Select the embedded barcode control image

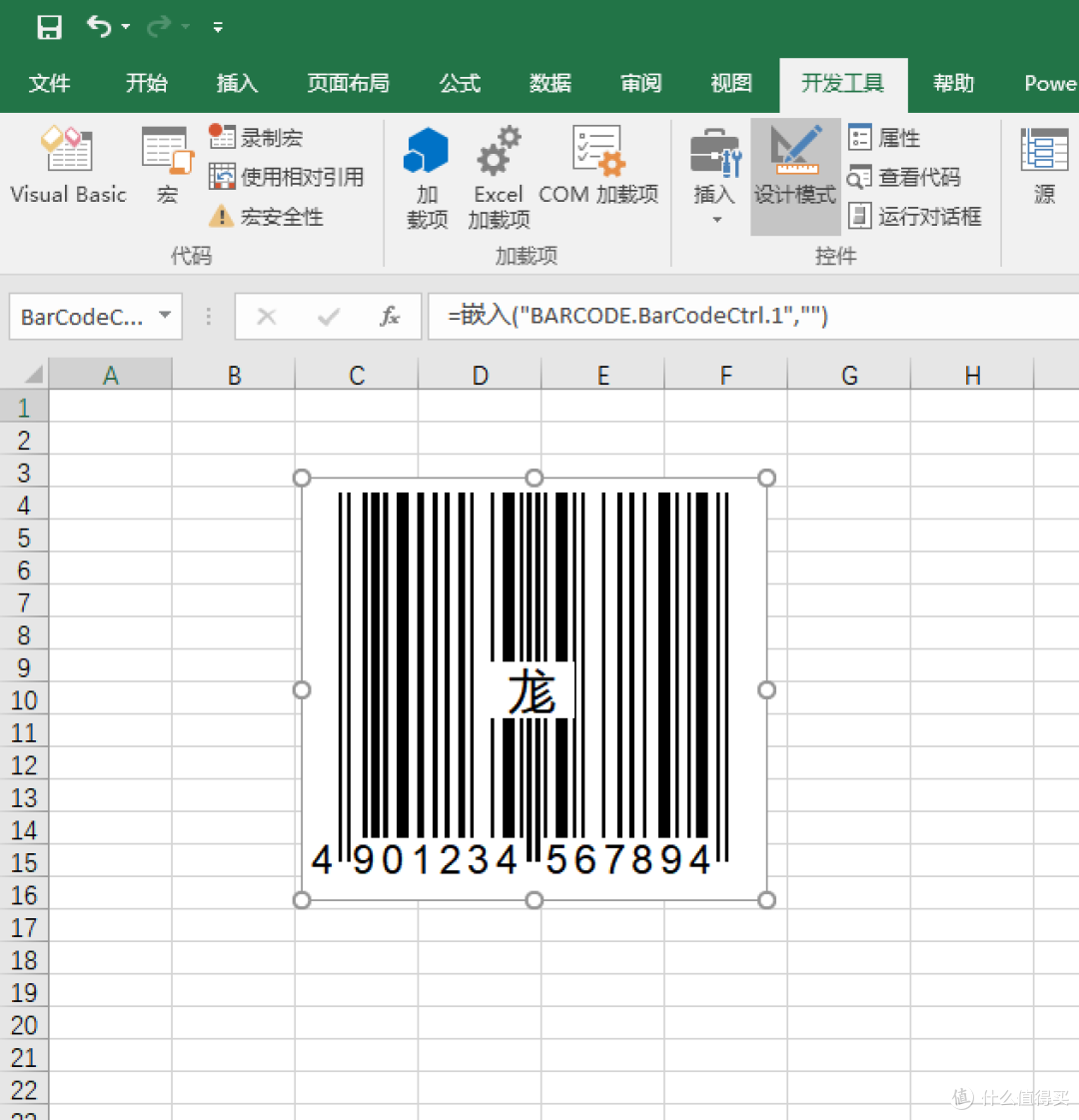coord(535,689)
